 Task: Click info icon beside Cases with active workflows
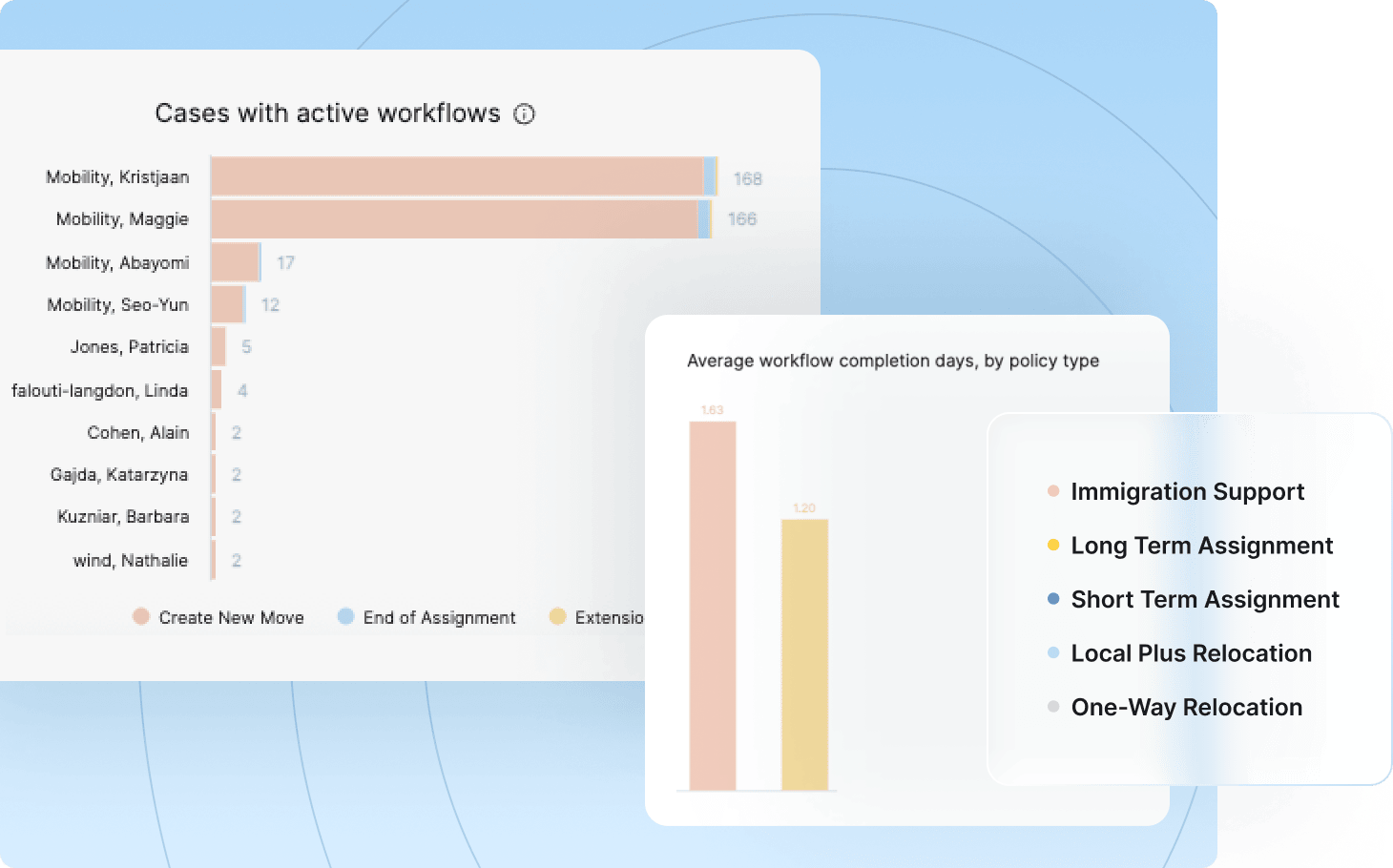tap(525, 114)
